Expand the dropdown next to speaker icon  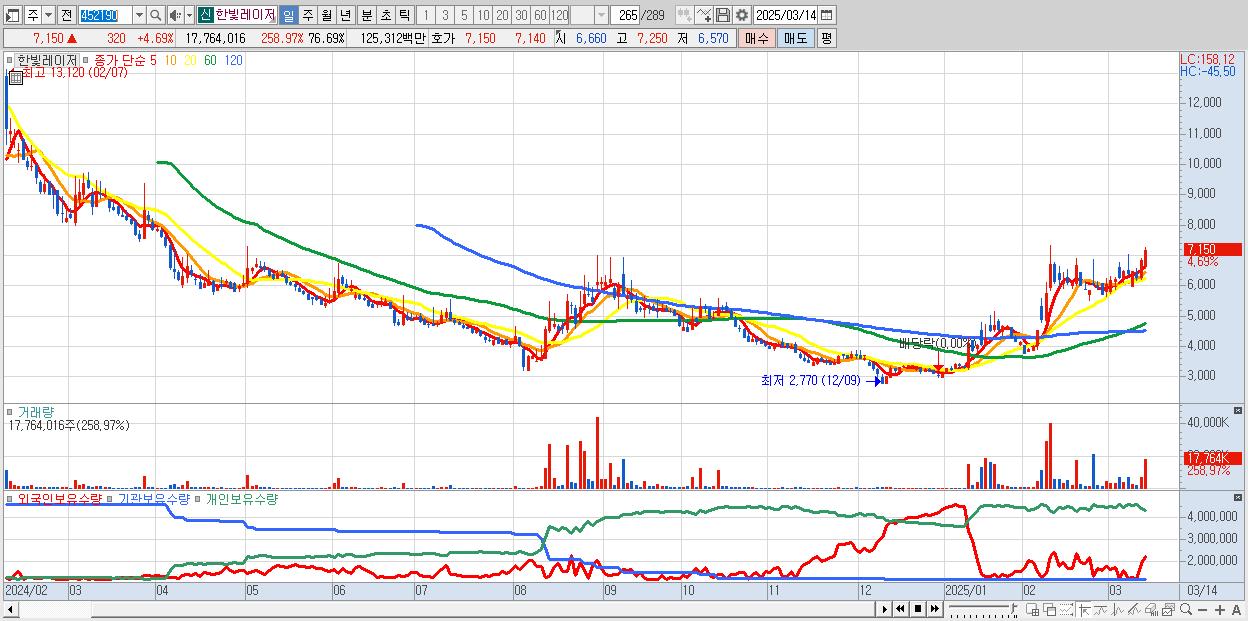click(x=189, y=15)
